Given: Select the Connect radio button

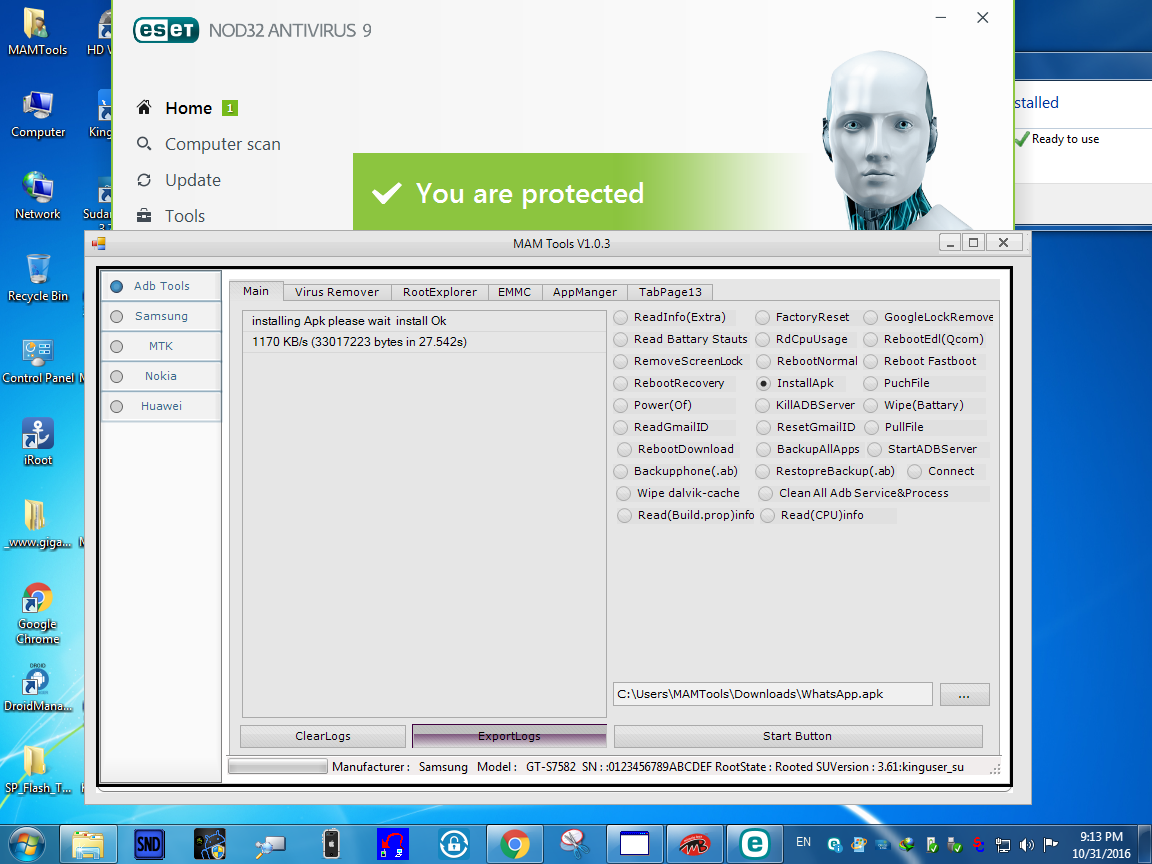Looking at the screenshot, I should pyautogui.click(x=915, y=472).
